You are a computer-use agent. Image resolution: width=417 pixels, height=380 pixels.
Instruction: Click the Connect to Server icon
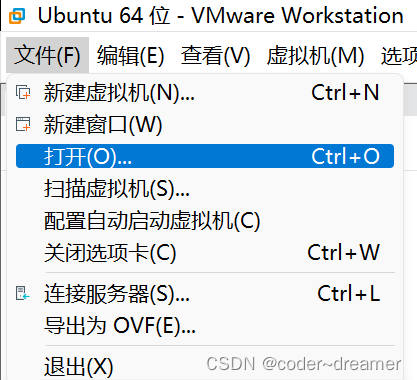click(x=23, y=293)
